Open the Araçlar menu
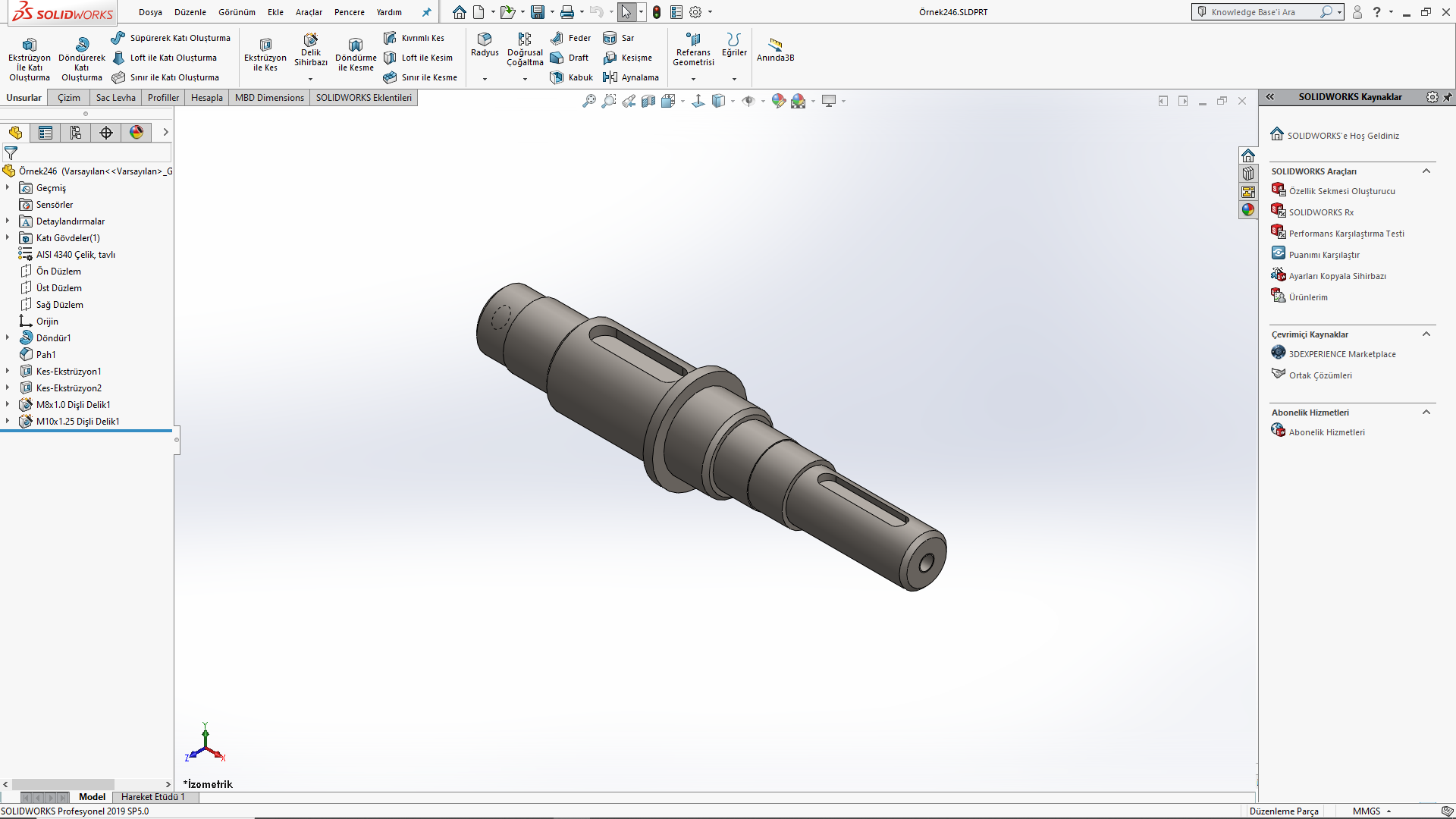 click(309, 12)
